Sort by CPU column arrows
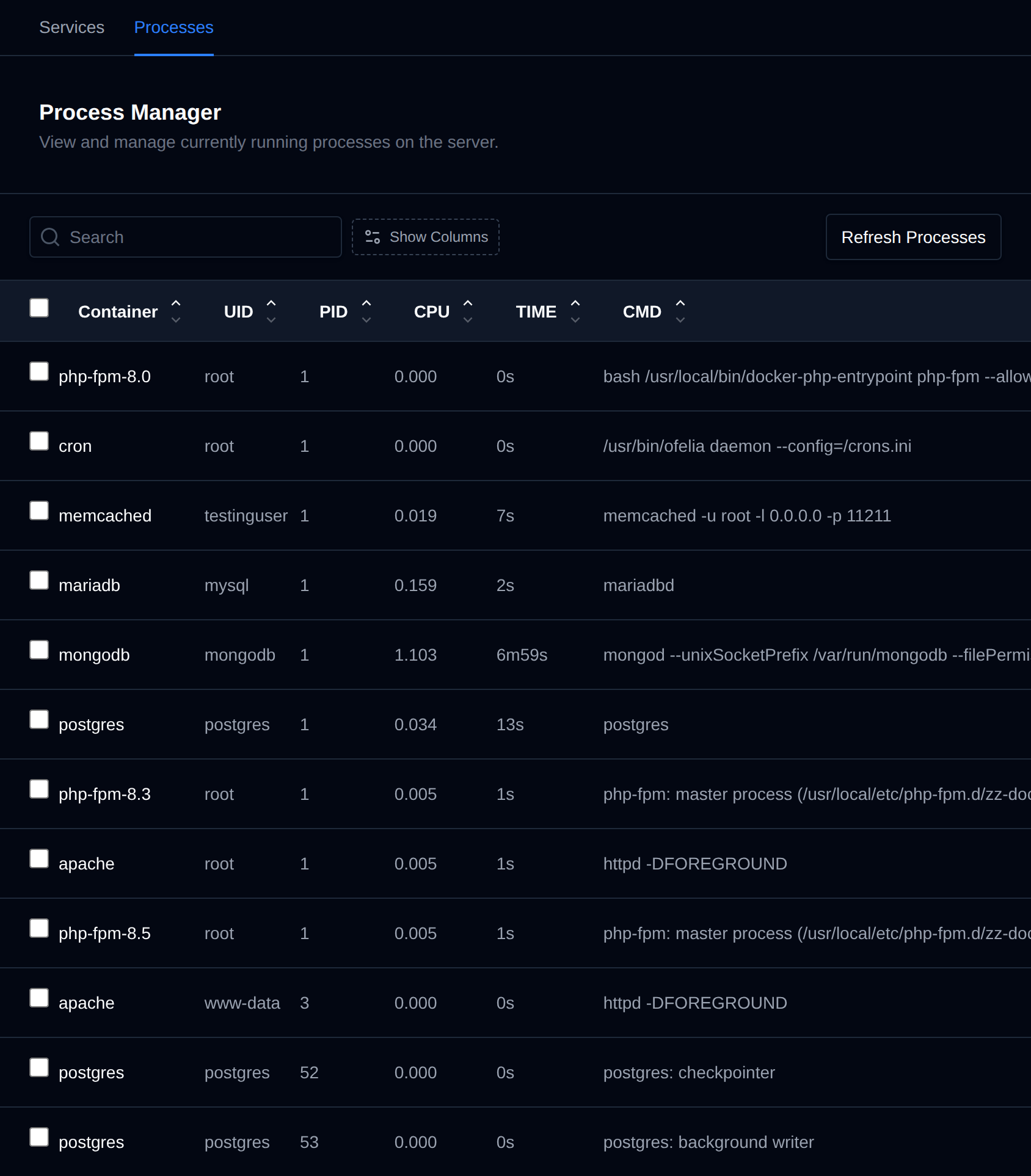 (468, 311)
